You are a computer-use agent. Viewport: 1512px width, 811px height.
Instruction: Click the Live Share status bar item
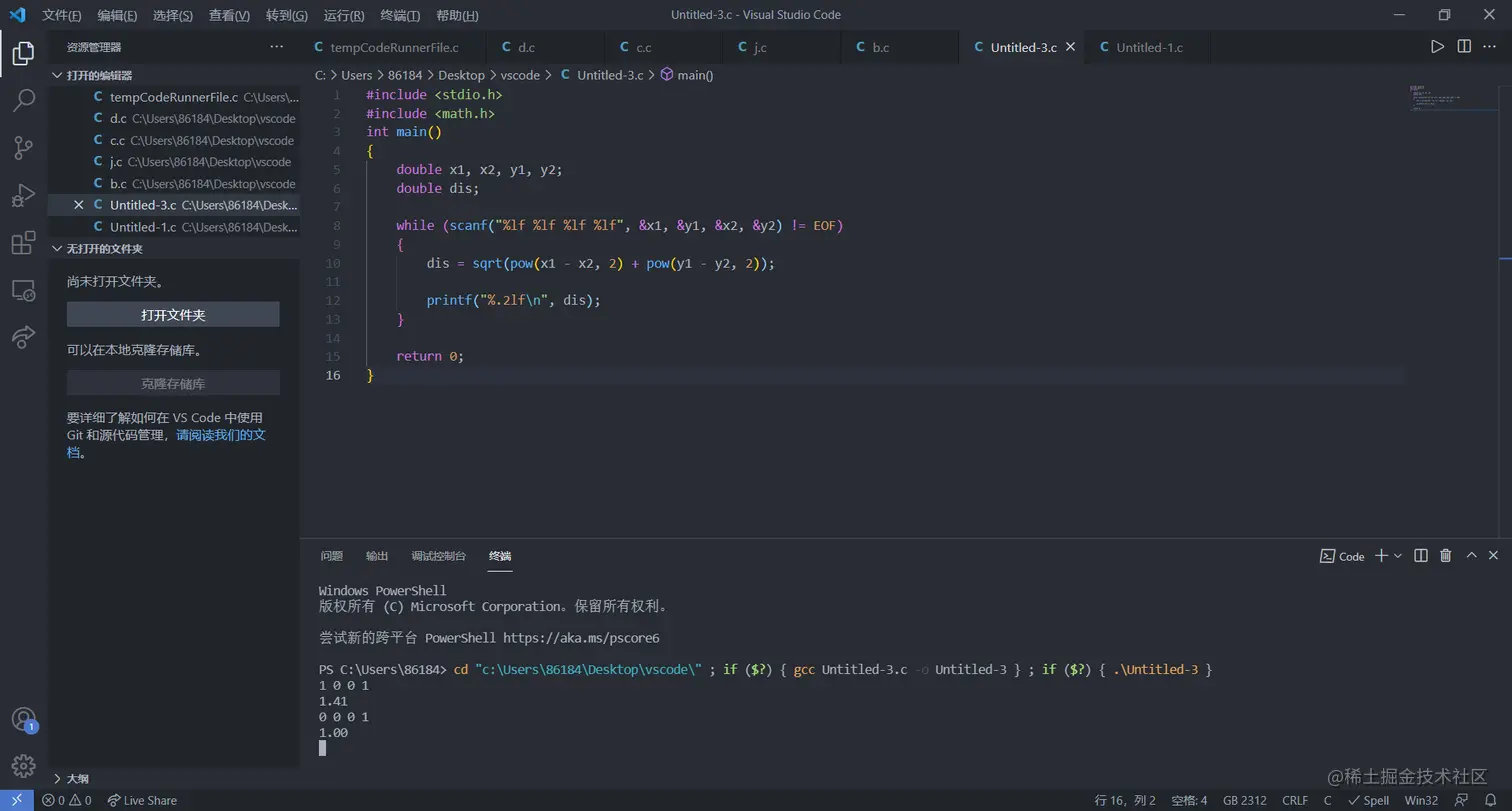tap(142, 800)
